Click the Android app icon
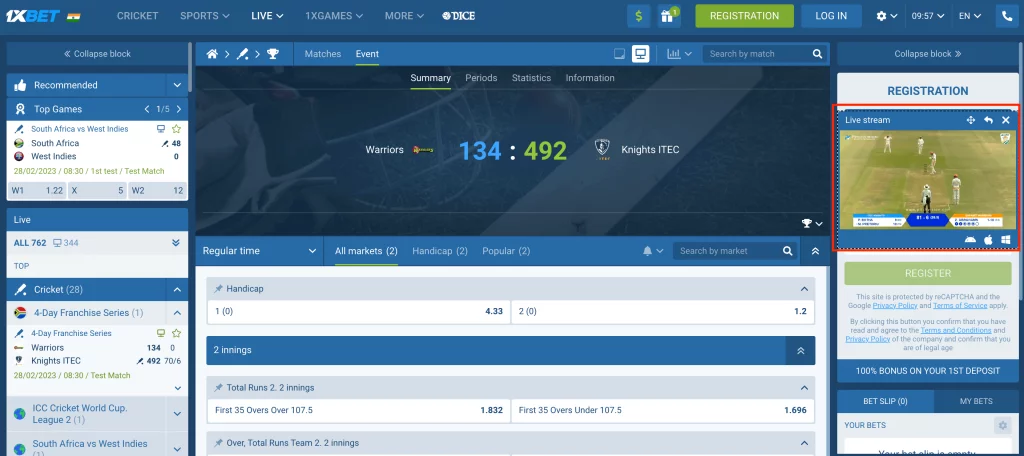 point(970,240)
